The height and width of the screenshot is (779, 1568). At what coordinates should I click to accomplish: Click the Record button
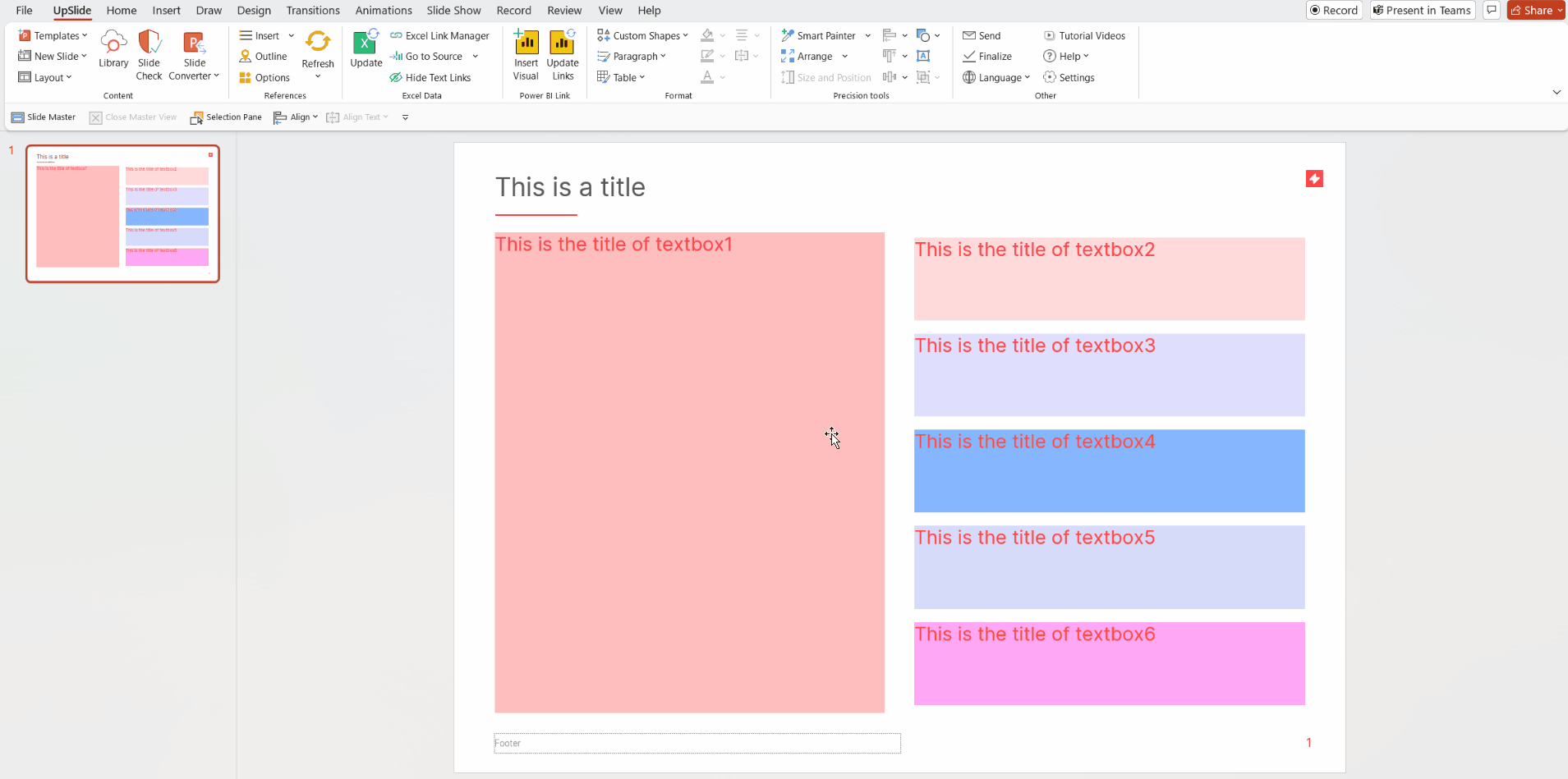click(1334, 10)
